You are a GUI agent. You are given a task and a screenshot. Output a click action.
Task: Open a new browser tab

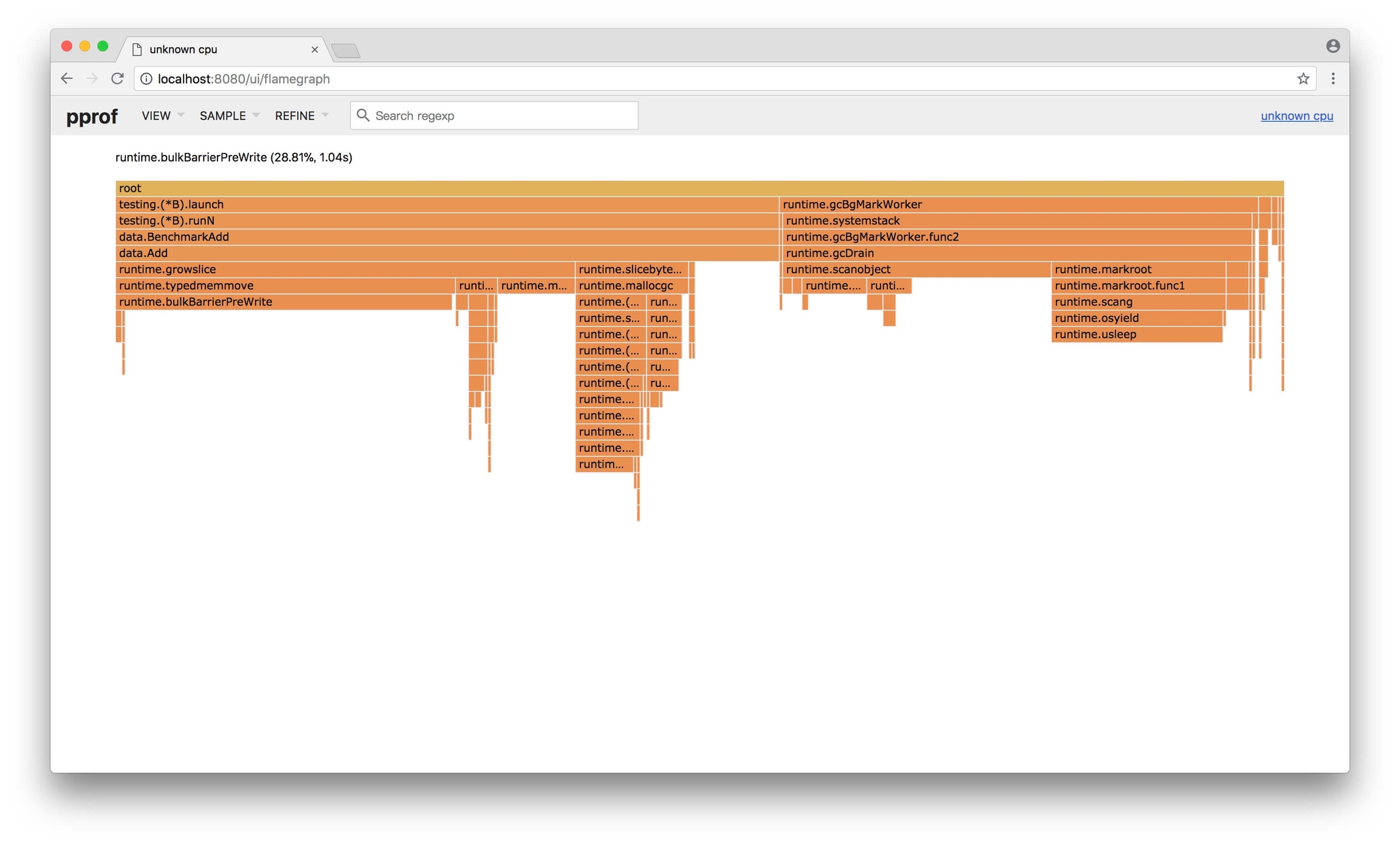tap(346, 50)
